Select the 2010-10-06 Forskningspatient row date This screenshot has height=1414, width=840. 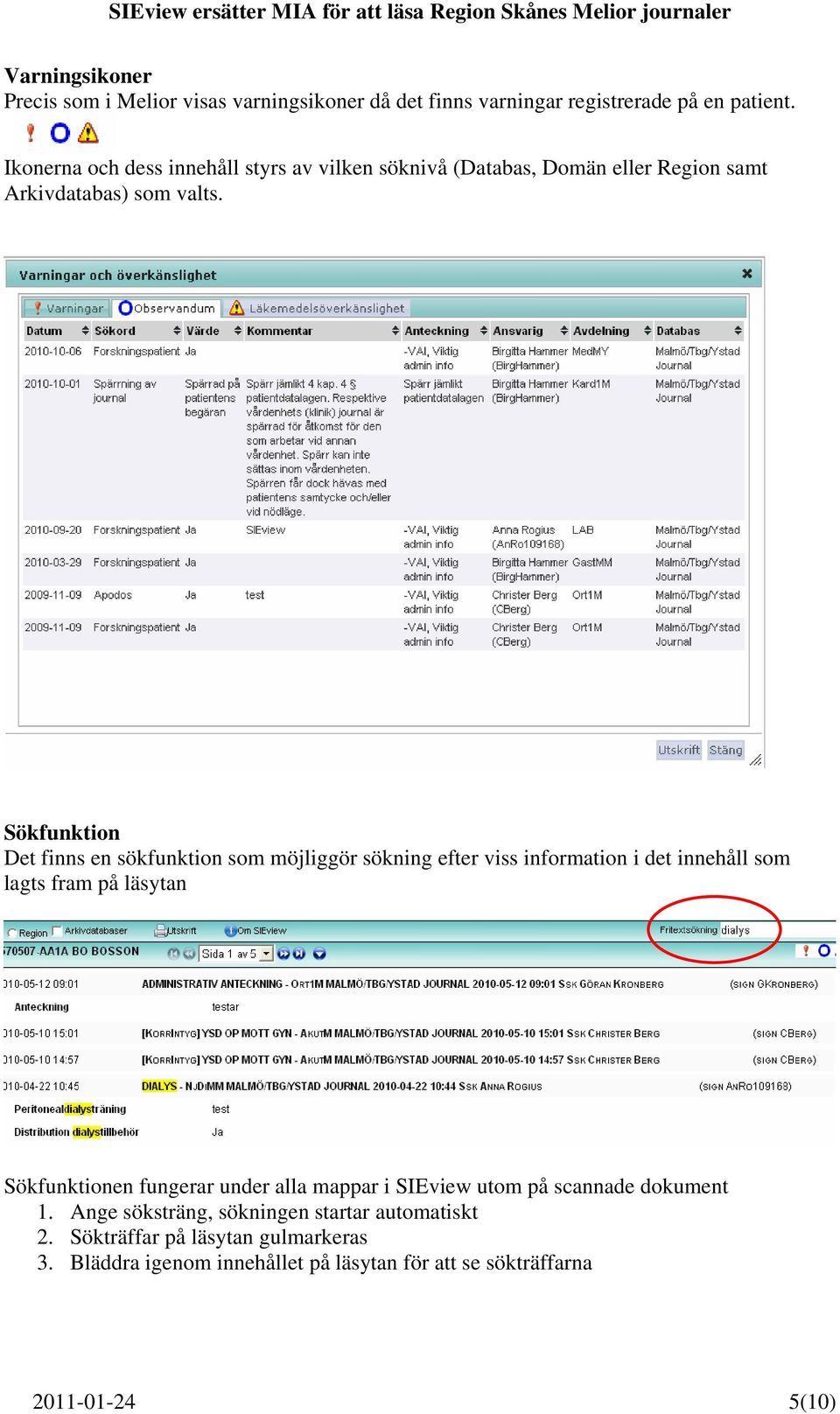52,351
